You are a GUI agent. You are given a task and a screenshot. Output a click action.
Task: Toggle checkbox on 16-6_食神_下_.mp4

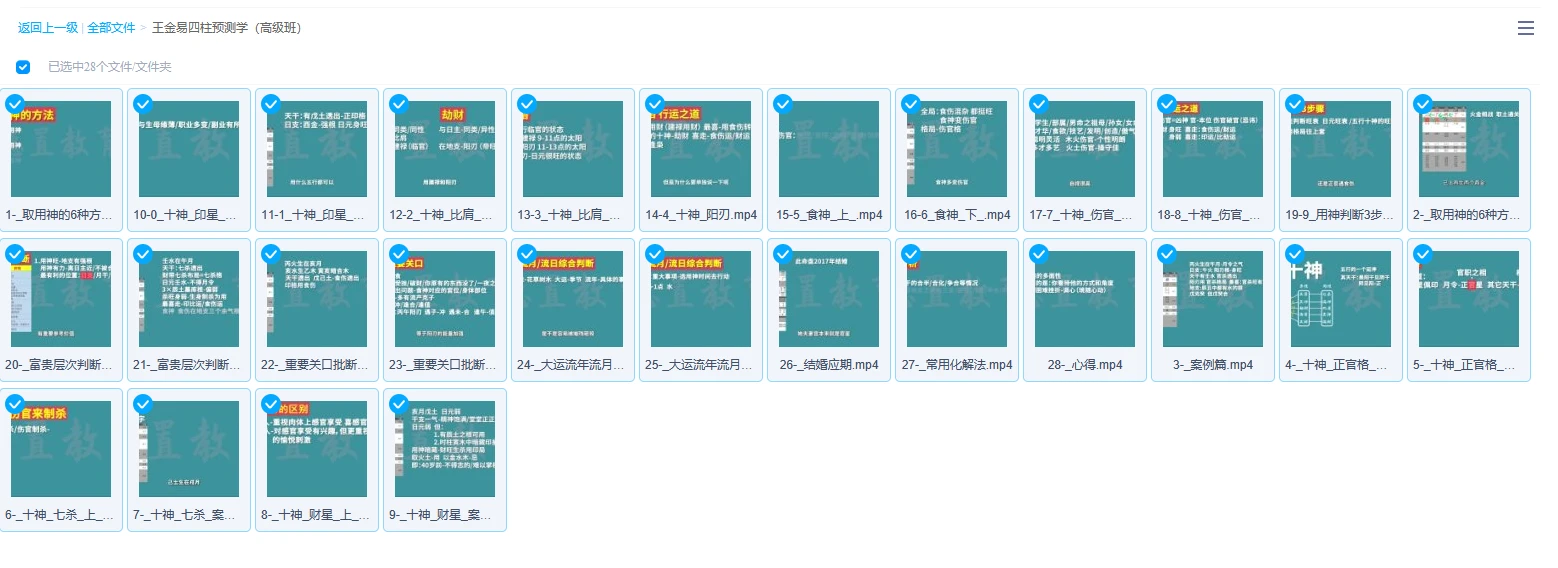(911, 103)
